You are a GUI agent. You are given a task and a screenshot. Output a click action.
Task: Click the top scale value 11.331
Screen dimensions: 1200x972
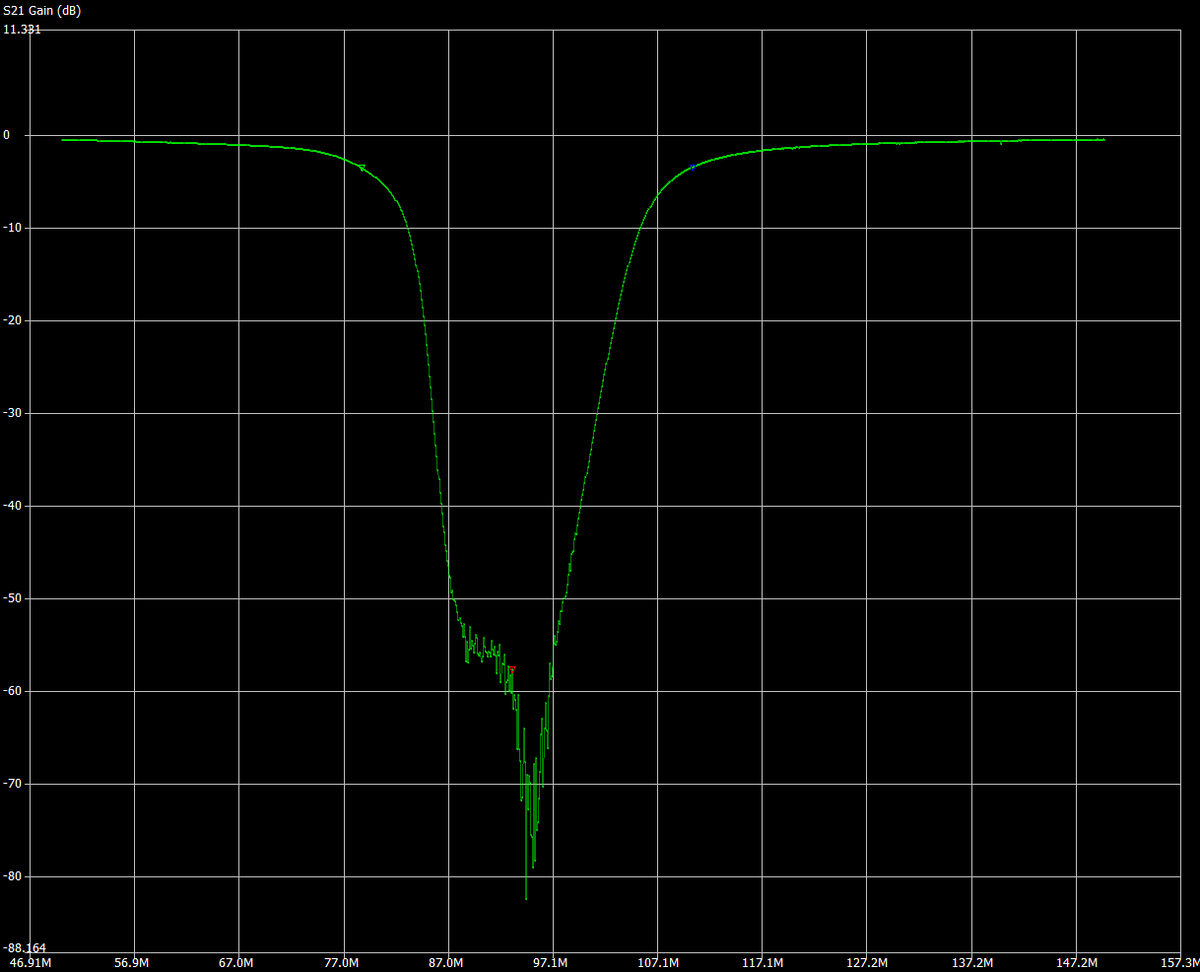click(22, 29)
